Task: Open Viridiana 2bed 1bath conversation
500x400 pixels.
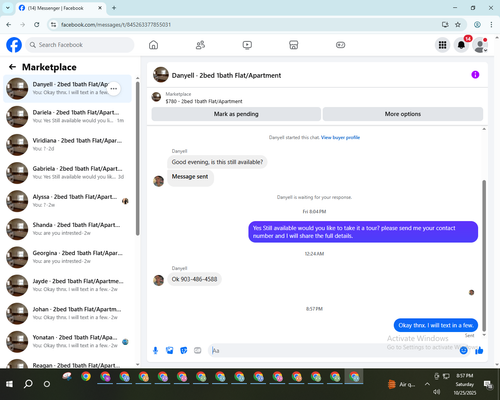Action: pos(67,145)
